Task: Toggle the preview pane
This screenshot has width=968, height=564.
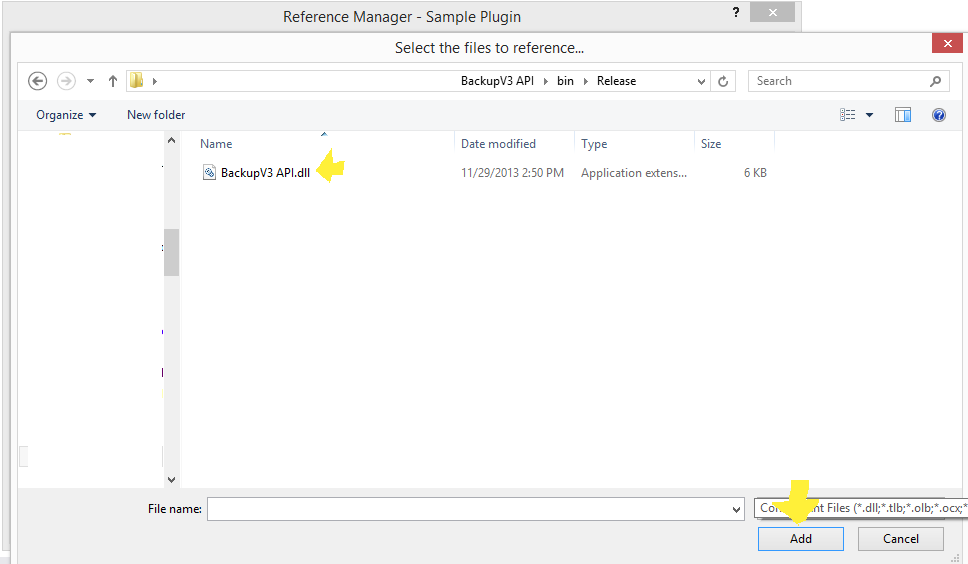Action: pos(903,115)
